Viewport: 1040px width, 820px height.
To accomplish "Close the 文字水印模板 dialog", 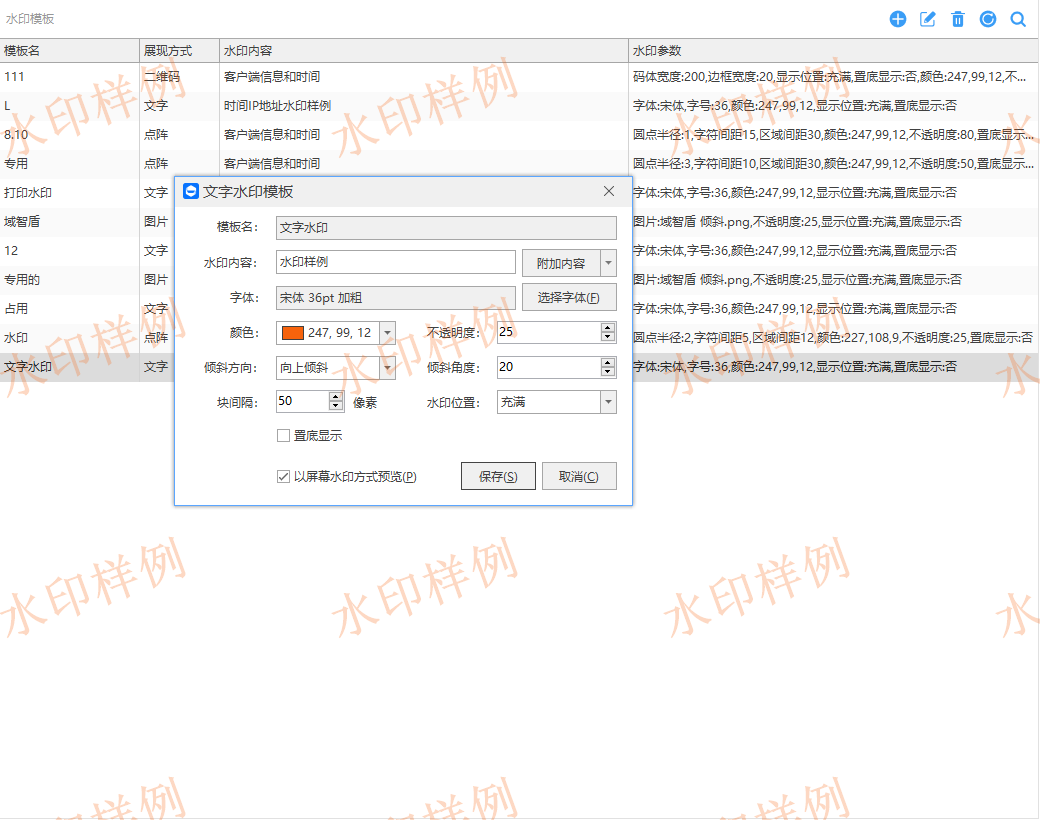I will click(609, 191).
